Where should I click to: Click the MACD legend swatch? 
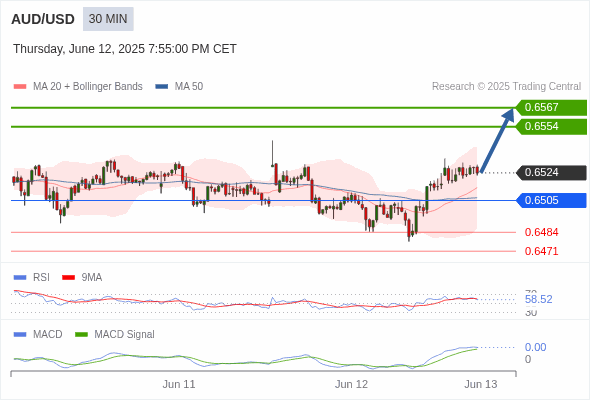click(20, 335)
